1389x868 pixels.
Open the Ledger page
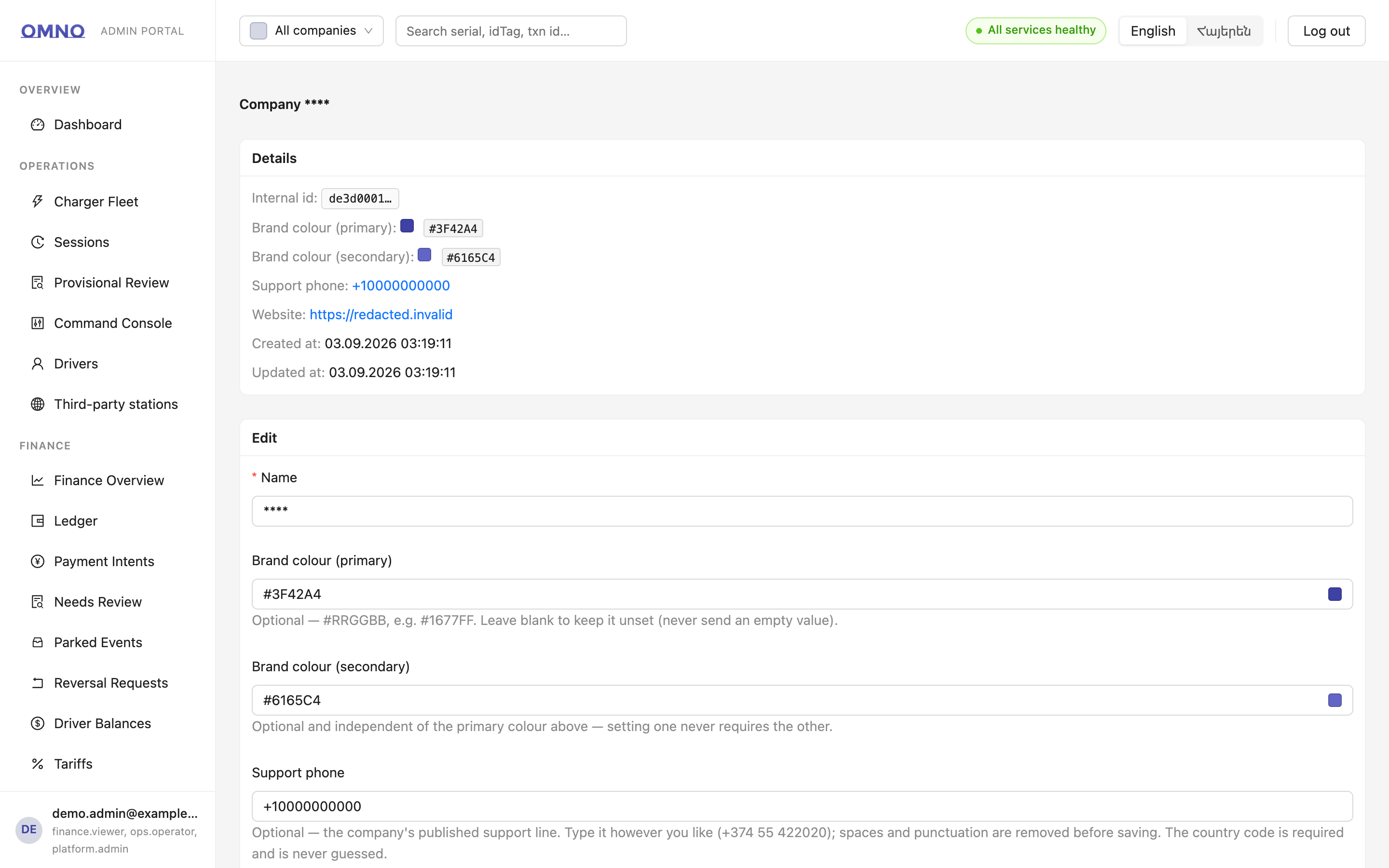108,521
